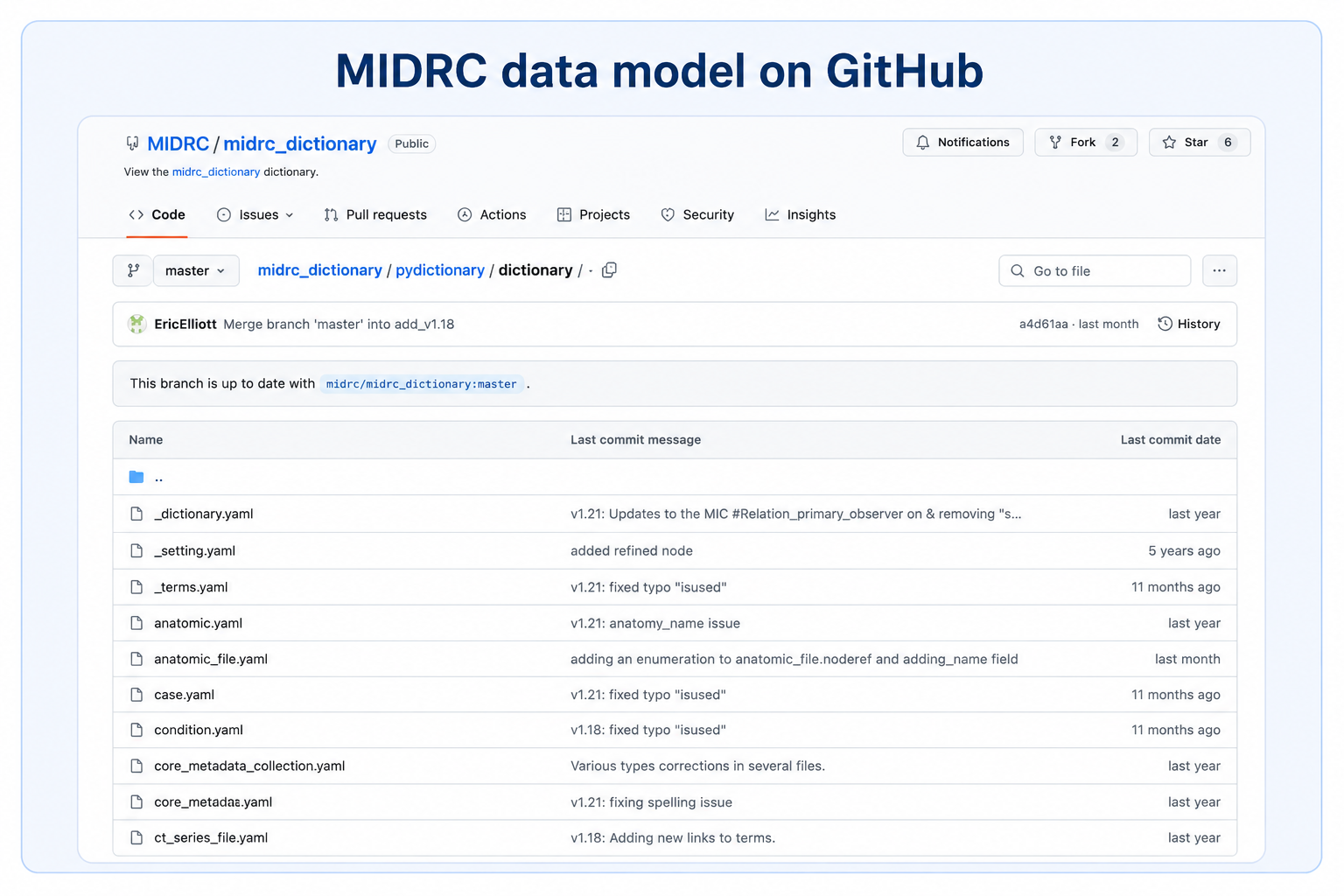The width and height of the screenshot is (1344, 896).
Task: Click the Actions play-circle icon
Action: pos(465,214)
